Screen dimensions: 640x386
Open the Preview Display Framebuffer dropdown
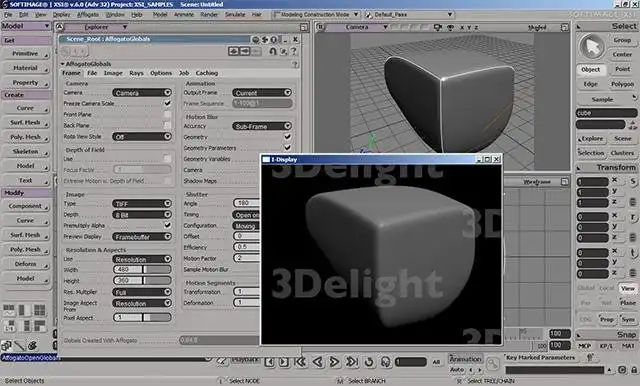click(142, 237)
